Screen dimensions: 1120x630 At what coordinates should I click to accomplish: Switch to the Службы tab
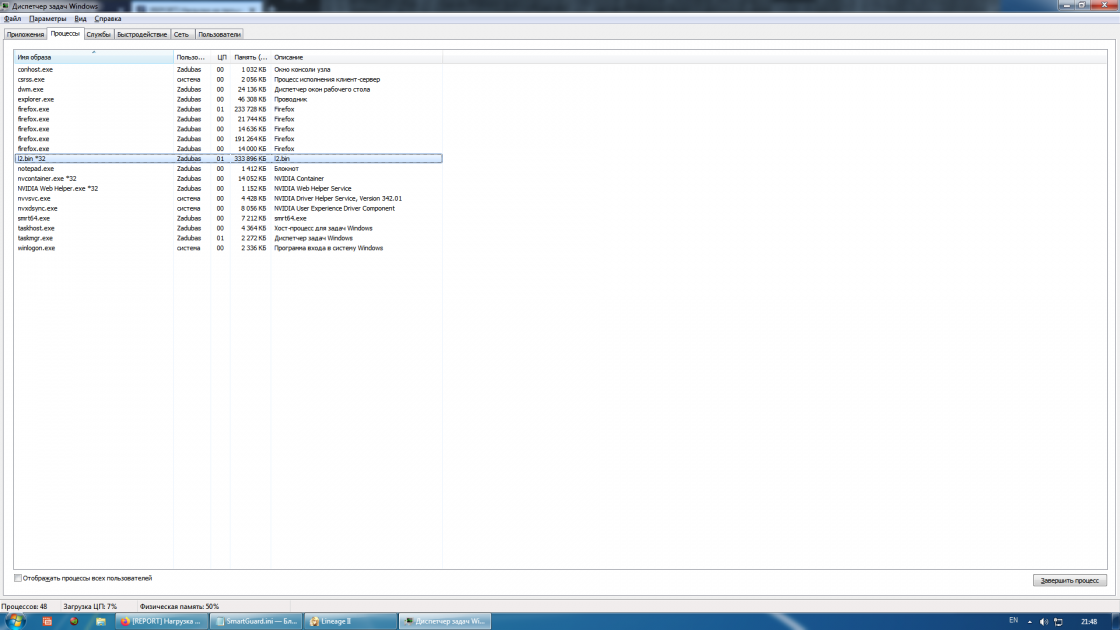pyautogui.click(x=98, y=34)
